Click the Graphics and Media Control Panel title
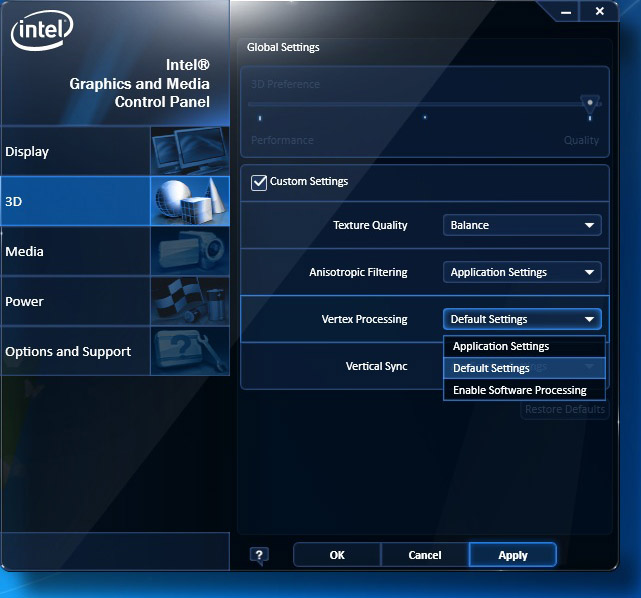The height and width of the screenshot is (598, 641). pos(139,84)
